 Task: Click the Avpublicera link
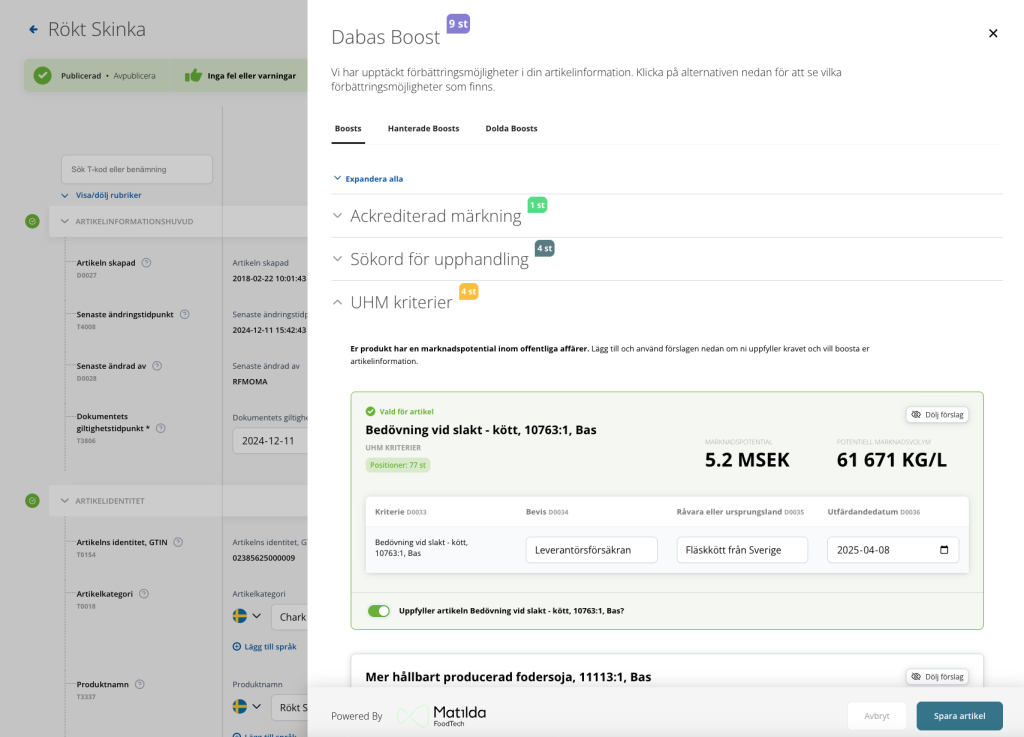(135, 76)
